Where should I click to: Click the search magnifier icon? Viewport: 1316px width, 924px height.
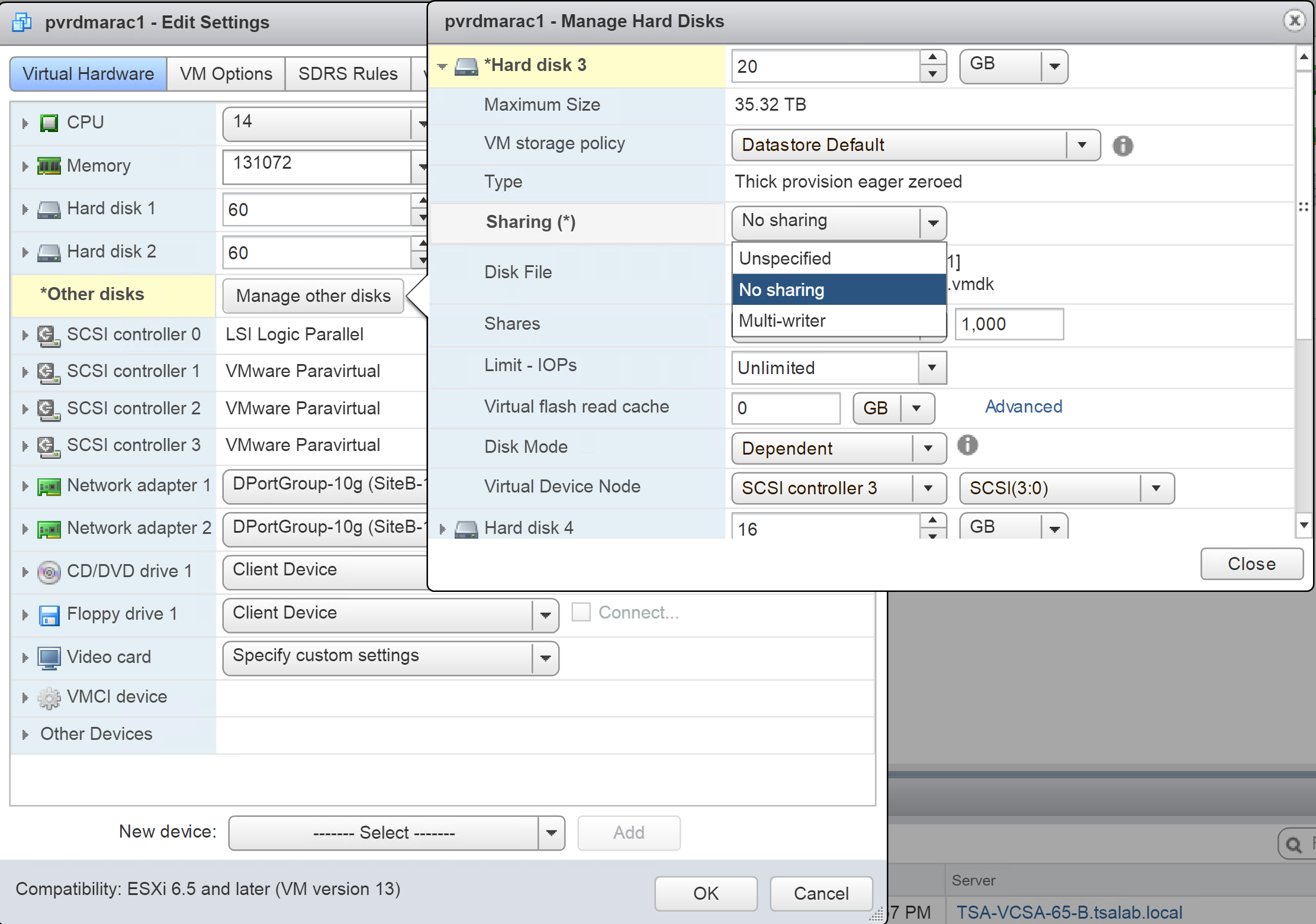click(1294, 845)
